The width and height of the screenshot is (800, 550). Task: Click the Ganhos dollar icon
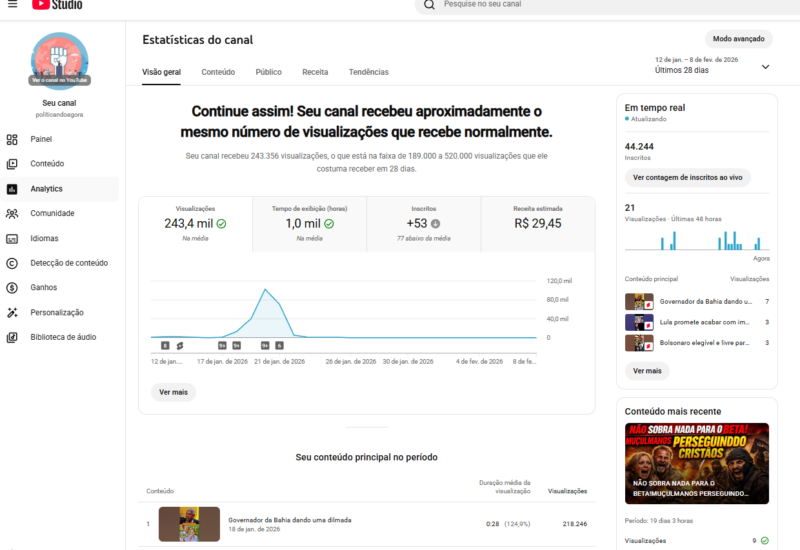click(x=12, y=288)
